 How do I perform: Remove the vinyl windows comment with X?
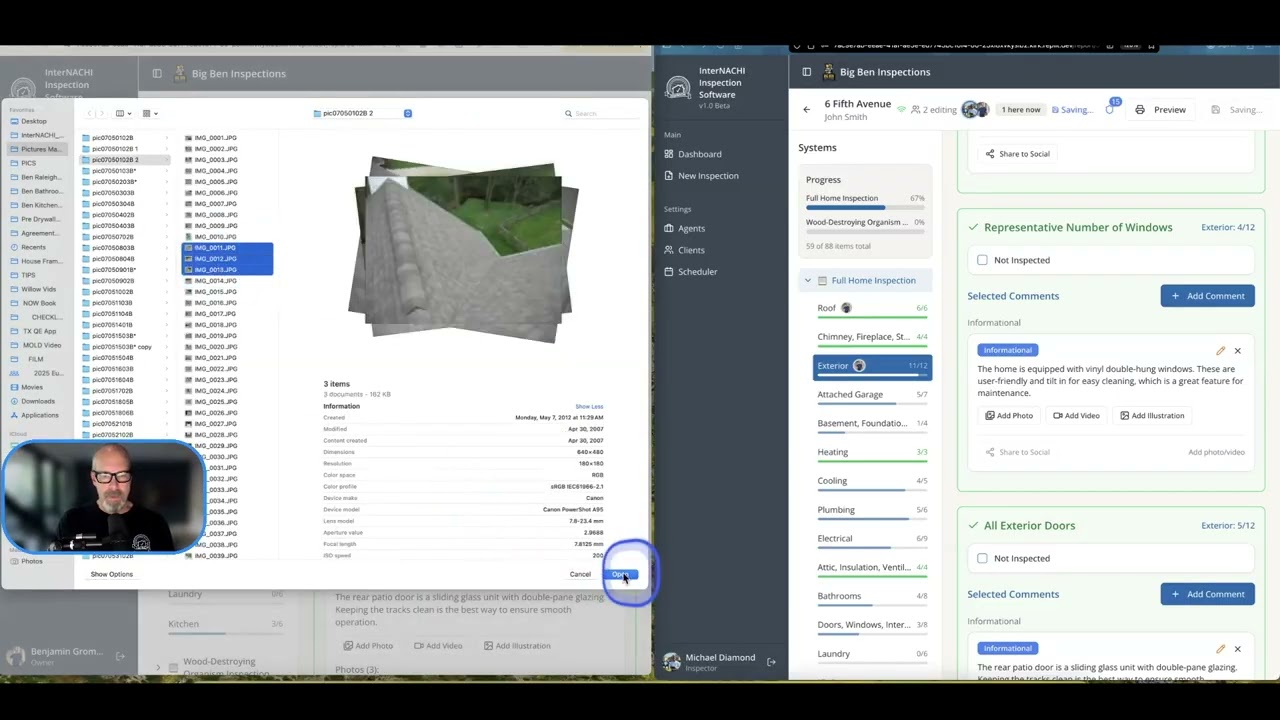click(1237, 351)
